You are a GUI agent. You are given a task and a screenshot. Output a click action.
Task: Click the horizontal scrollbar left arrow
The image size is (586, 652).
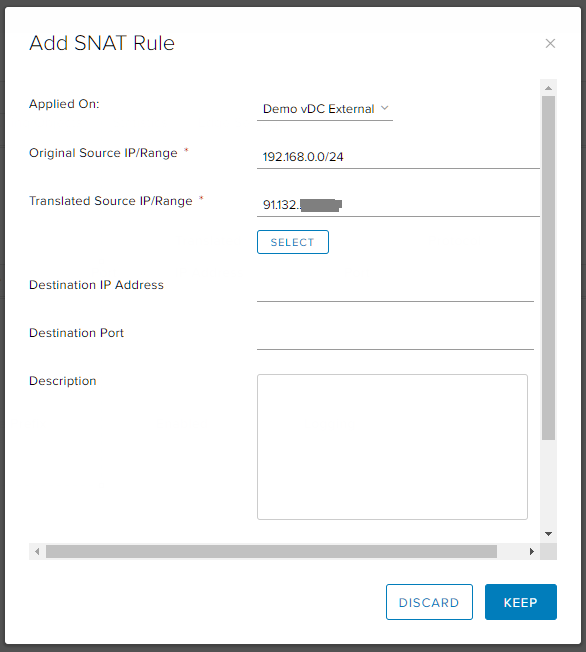coord(37,551)
